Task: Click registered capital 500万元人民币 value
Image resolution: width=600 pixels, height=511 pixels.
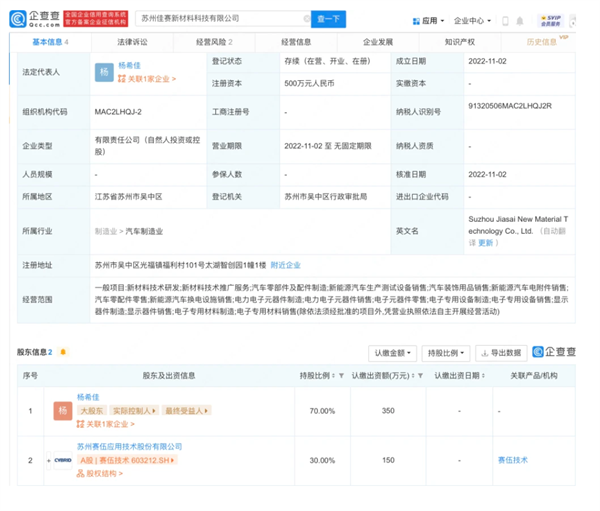Action: [x=310, y=83]
